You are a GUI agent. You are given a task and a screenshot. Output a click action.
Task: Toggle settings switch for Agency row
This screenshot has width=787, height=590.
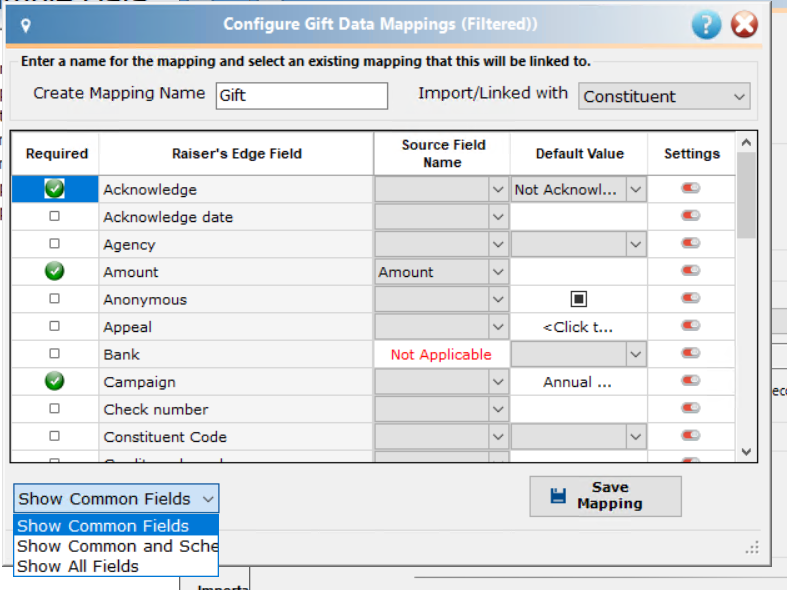pyautogui.click(x=691, y=243)
